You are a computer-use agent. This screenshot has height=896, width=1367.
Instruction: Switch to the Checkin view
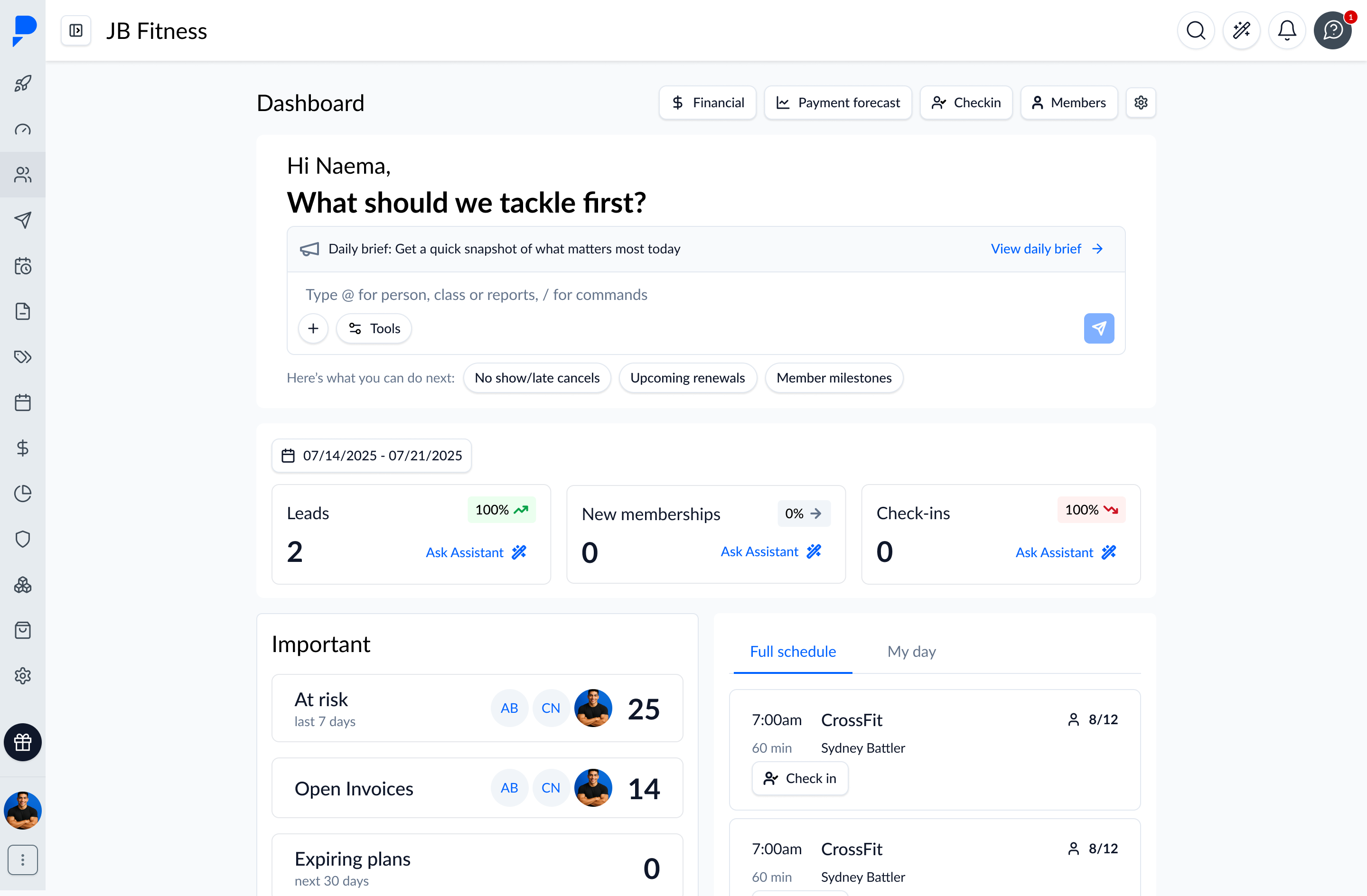966,103
